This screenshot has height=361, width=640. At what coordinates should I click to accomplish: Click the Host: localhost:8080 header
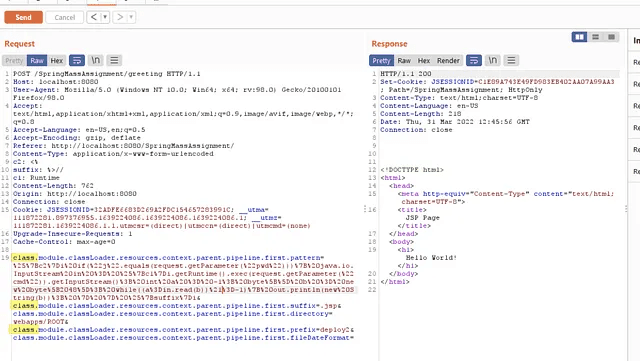56,82
